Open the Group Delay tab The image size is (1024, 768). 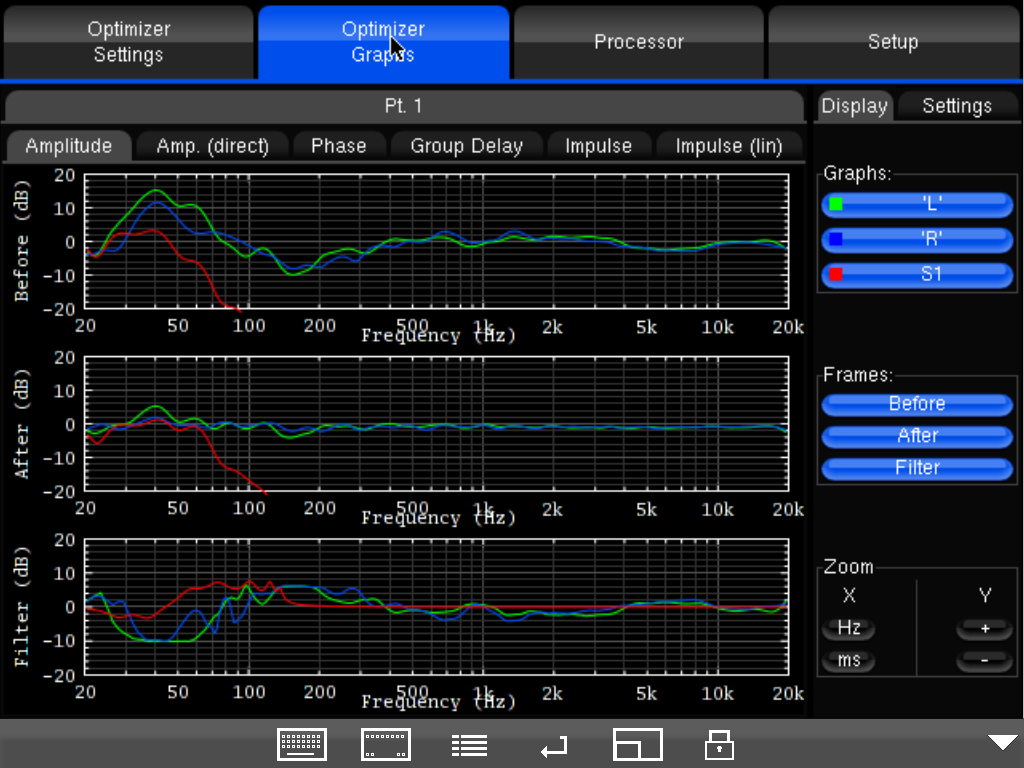click(466, 146)
